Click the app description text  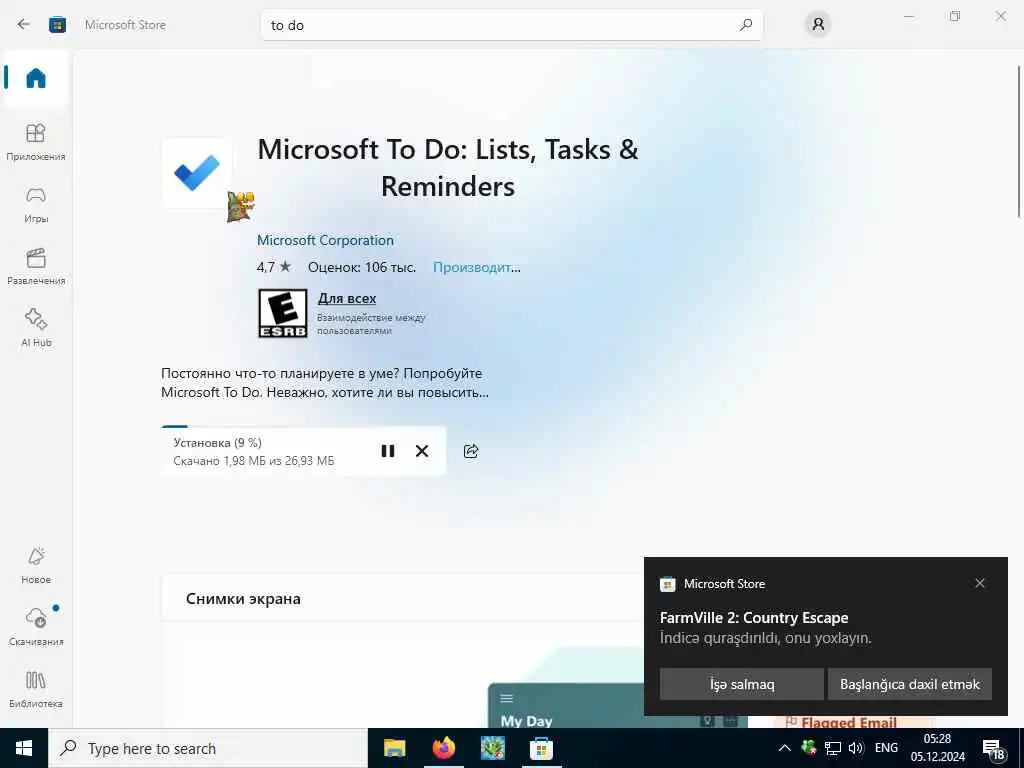325,383
